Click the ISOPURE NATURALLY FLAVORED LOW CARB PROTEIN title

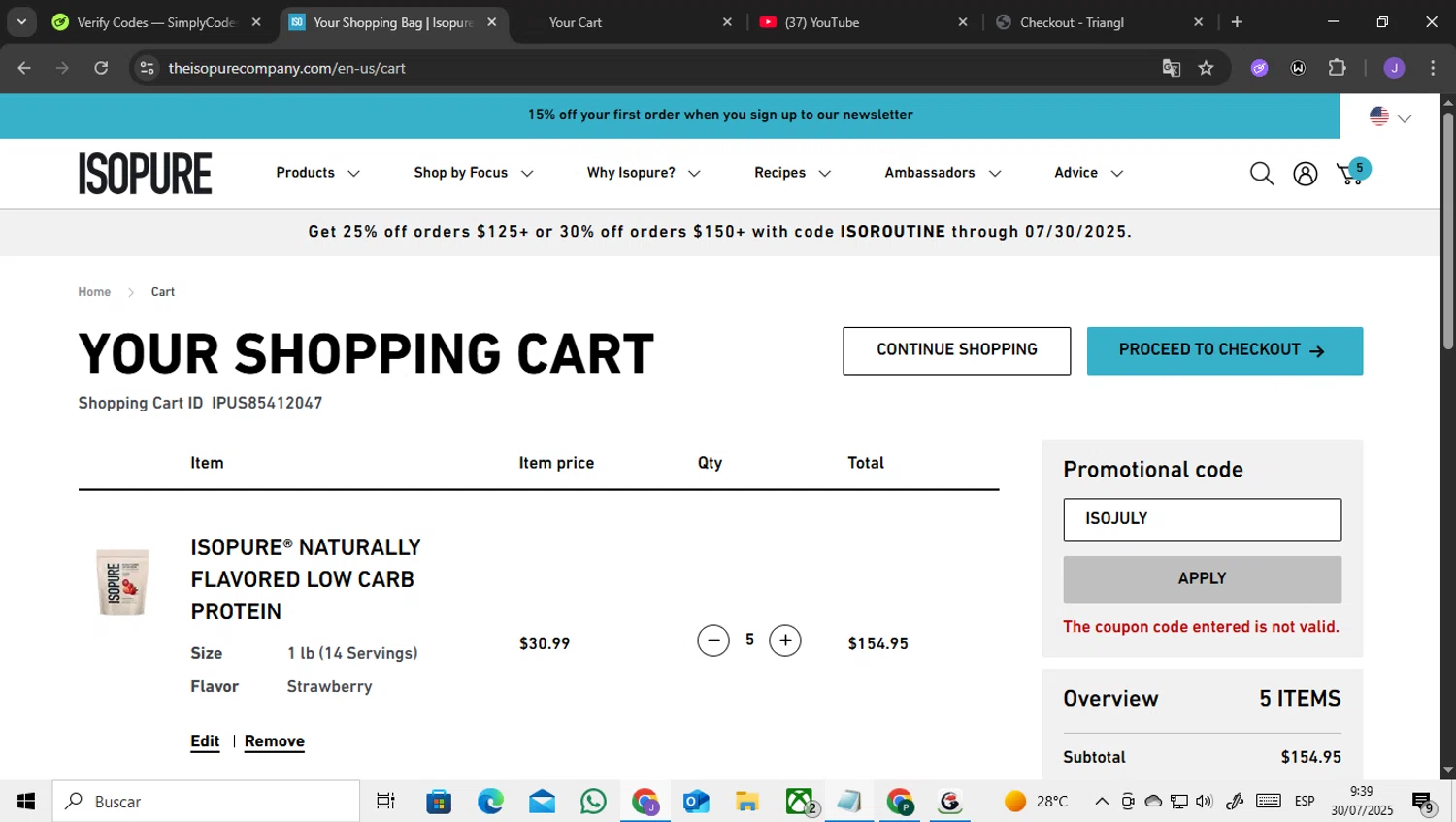click(306, 579)
